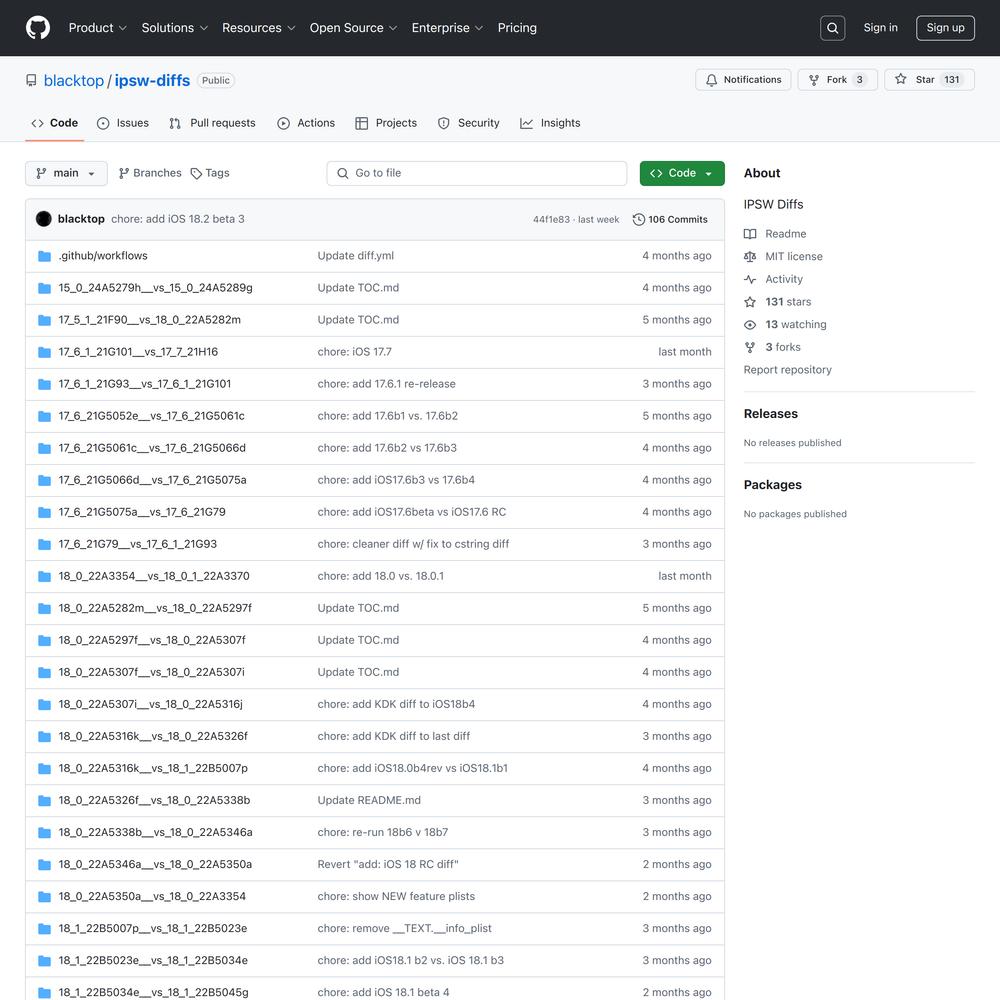This screenshot has height=1000, width=1000.
Task: Open commit 'Revert "add: iOS 18 RC diff"'
Action: 388,864
